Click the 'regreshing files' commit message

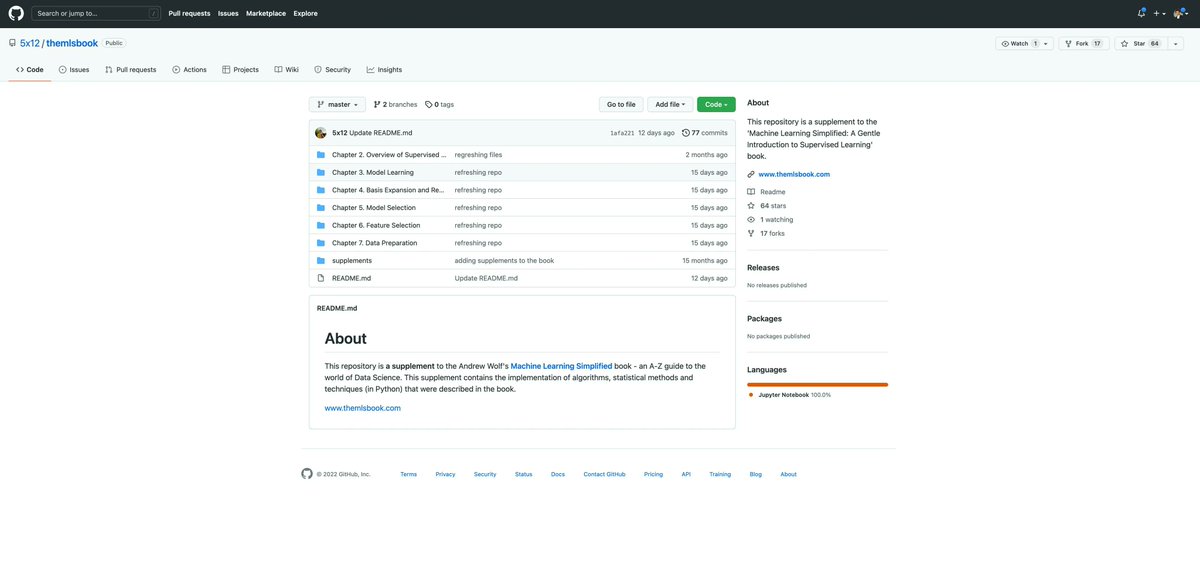[478, 155]
